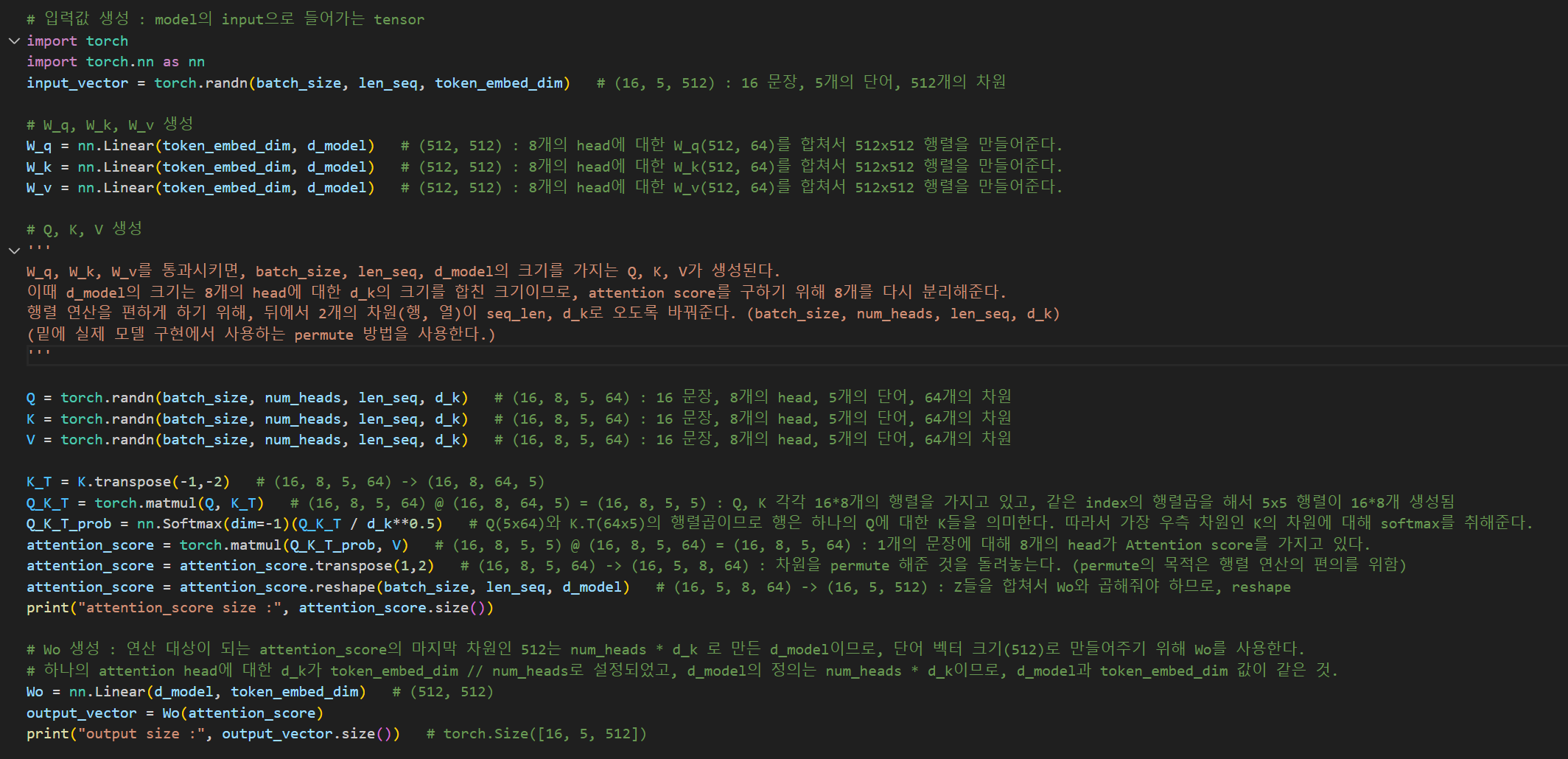This screenshot has width=1568, height=759.
Task: Click the docstring line mentioning permute 방법
Action: tap(261, 335)
